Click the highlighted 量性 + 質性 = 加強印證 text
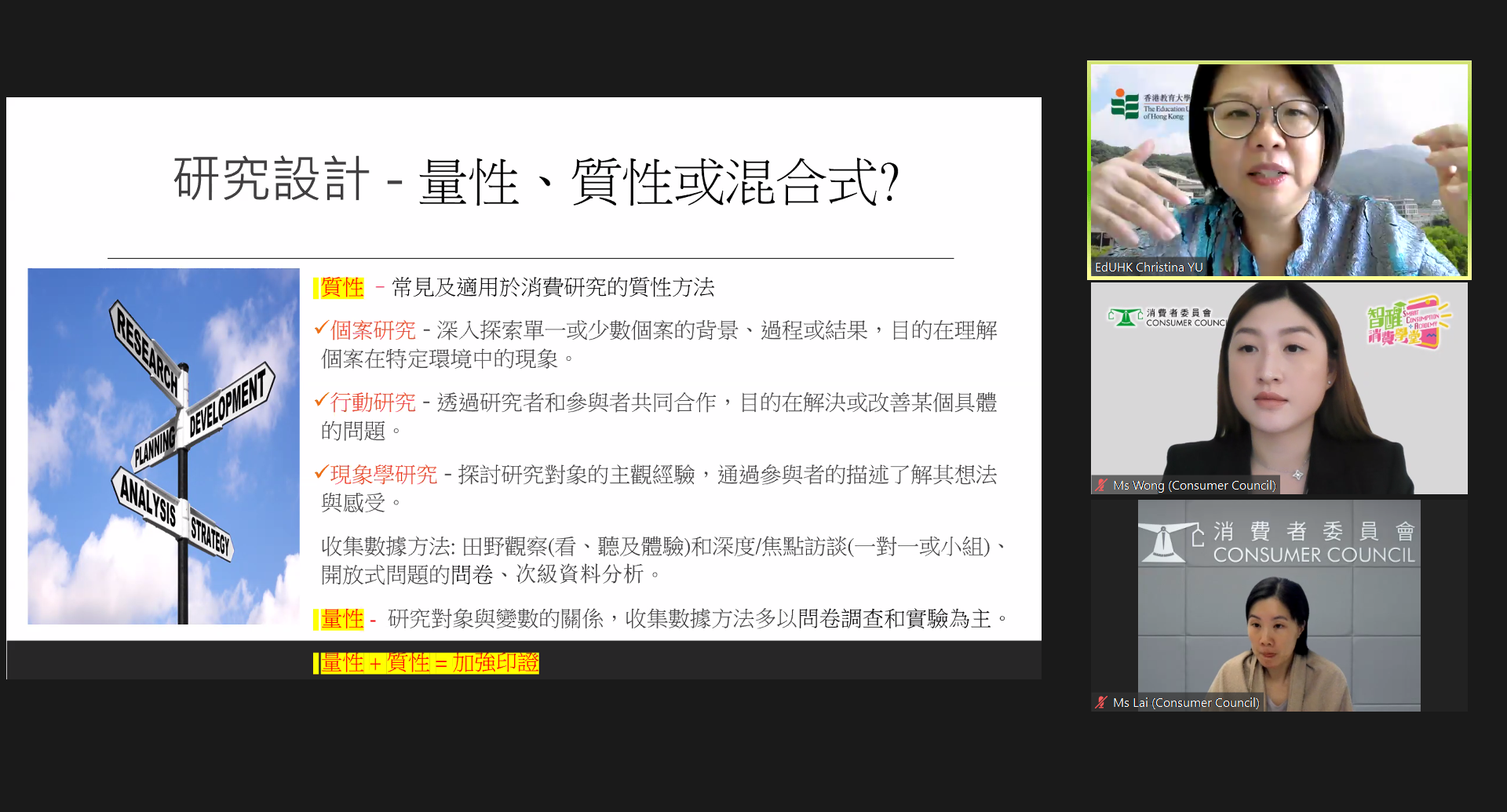Screen dimensions: 1507x812 pos(429,663)
